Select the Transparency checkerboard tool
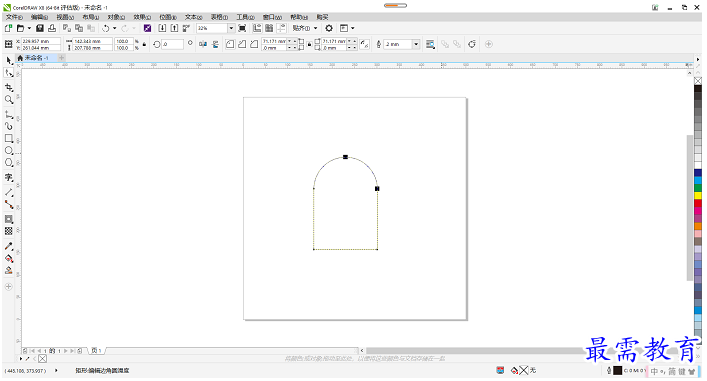This screenshot has height=381, width=707. [x=9, y=231]
